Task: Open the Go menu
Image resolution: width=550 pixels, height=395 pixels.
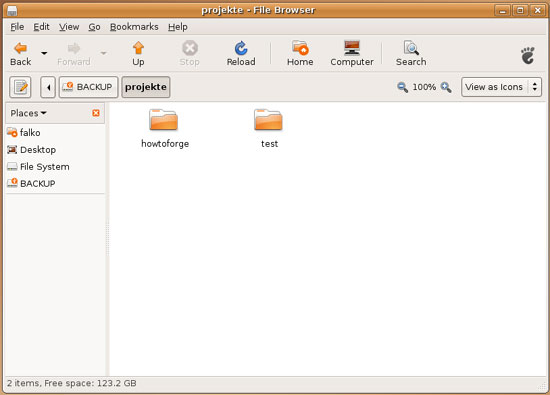Action: [x=94, y=27]
